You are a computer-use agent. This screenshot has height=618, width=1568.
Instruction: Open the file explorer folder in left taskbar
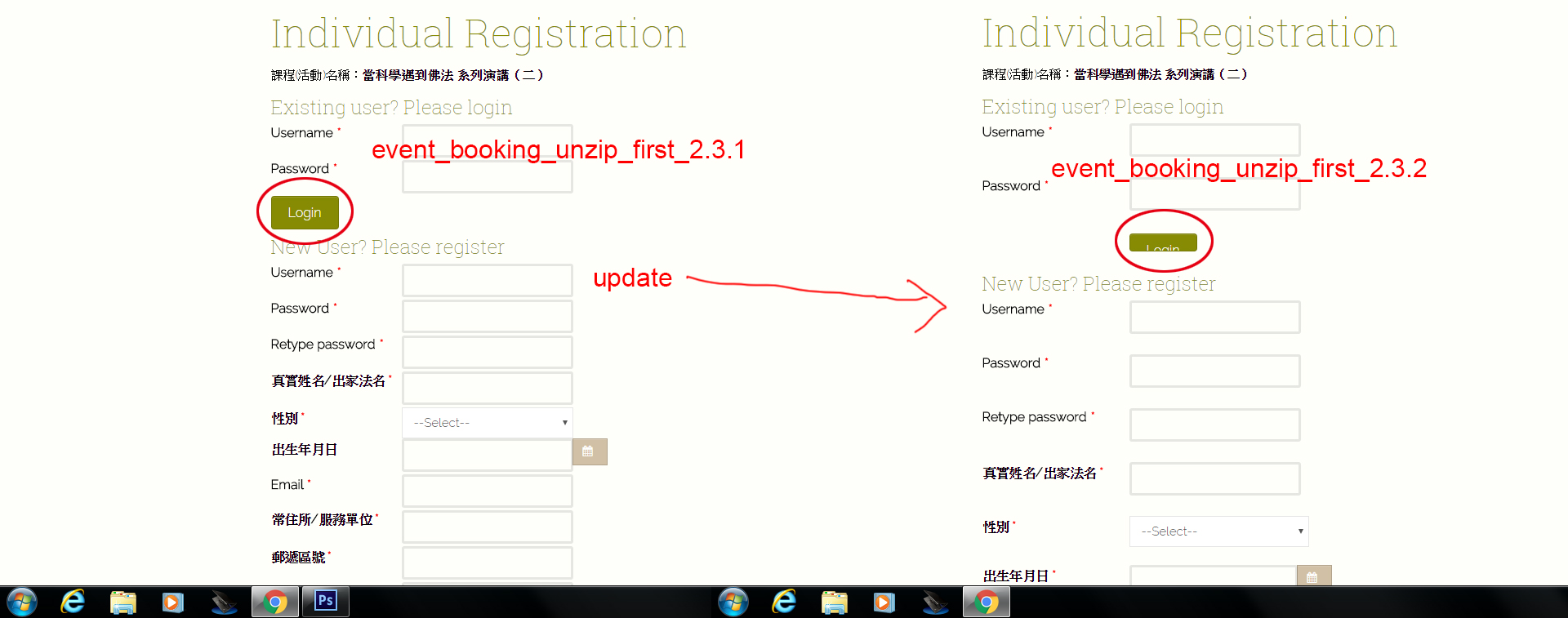coord(123,602)
